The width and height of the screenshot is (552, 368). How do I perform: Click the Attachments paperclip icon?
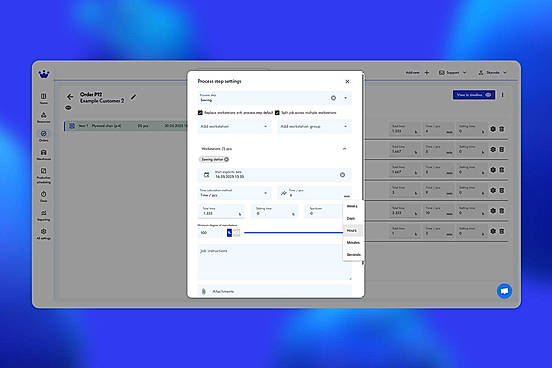point(203,291)
